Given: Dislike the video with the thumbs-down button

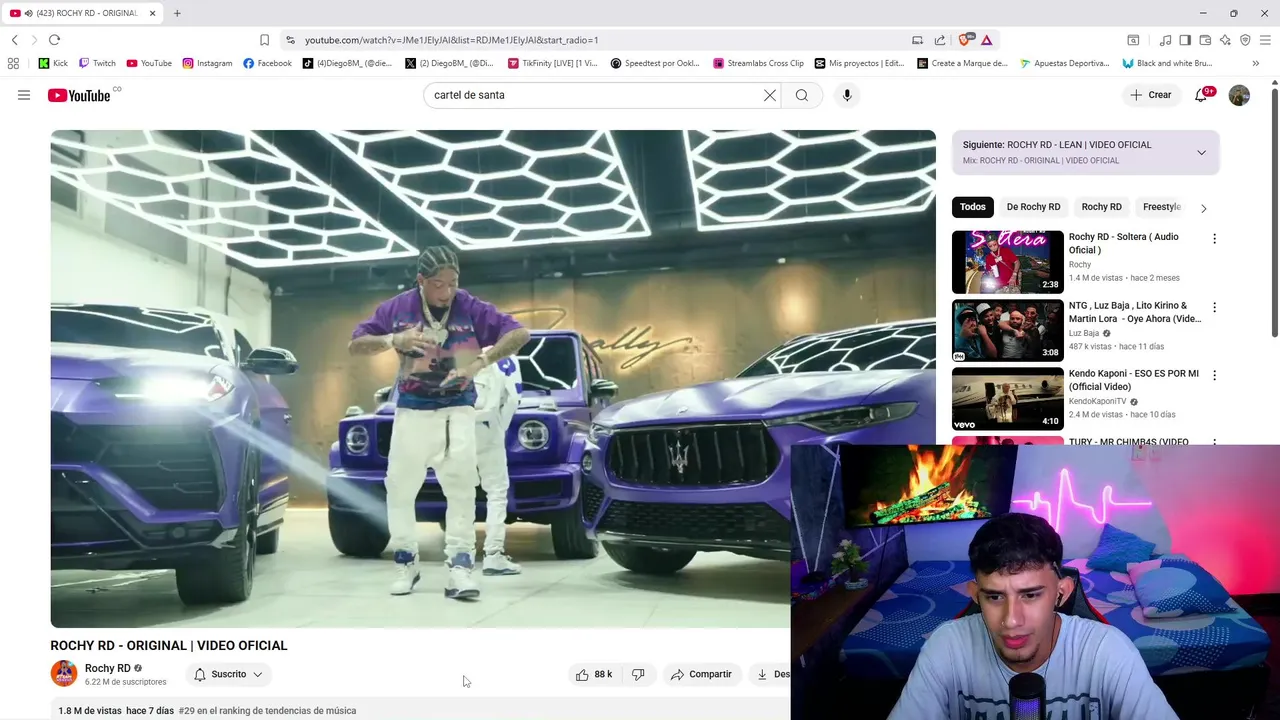Looking at the screenshot, I should [638, 674].
